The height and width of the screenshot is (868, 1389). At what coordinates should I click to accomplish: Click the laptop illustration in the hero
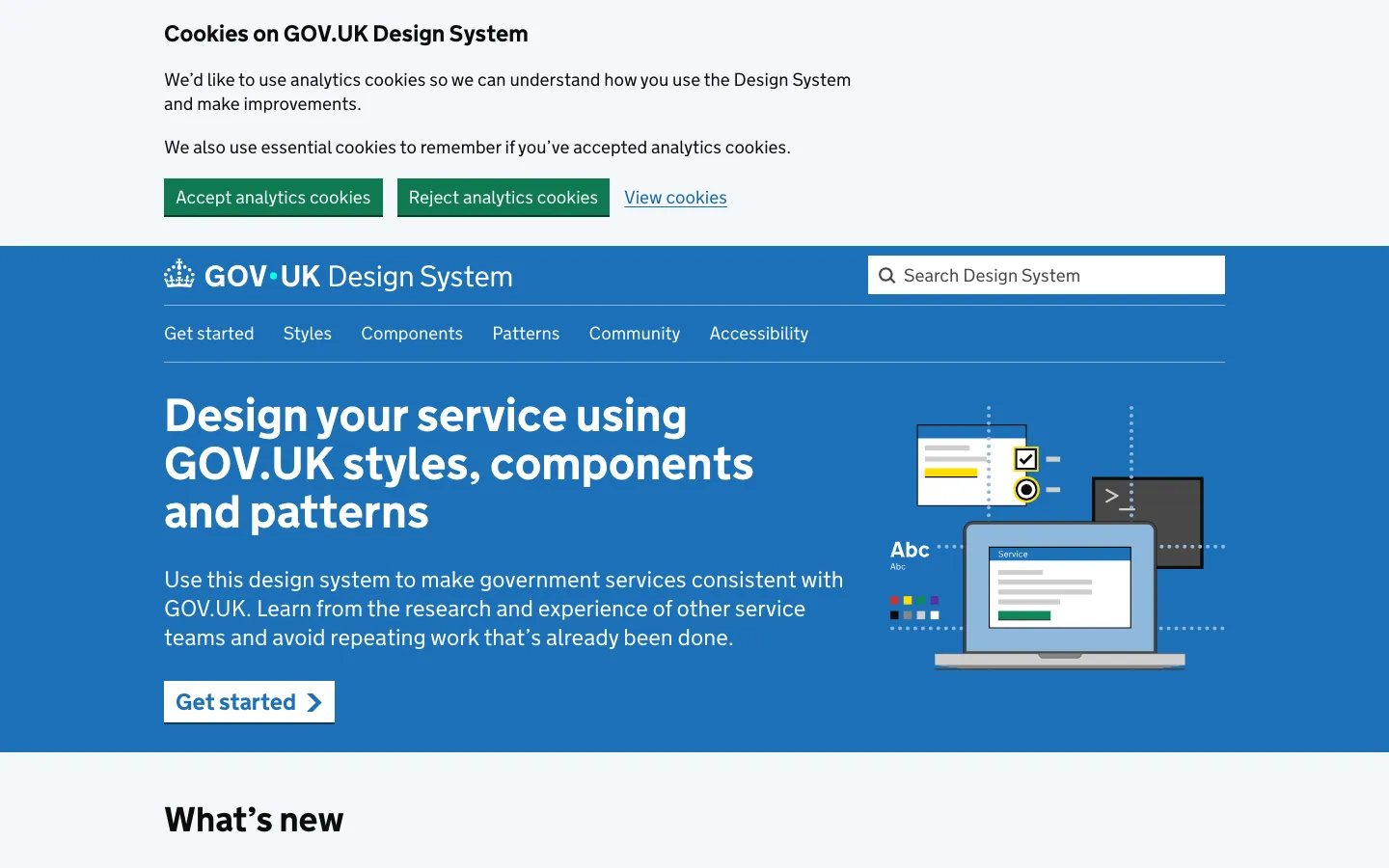click(1059, 595)
